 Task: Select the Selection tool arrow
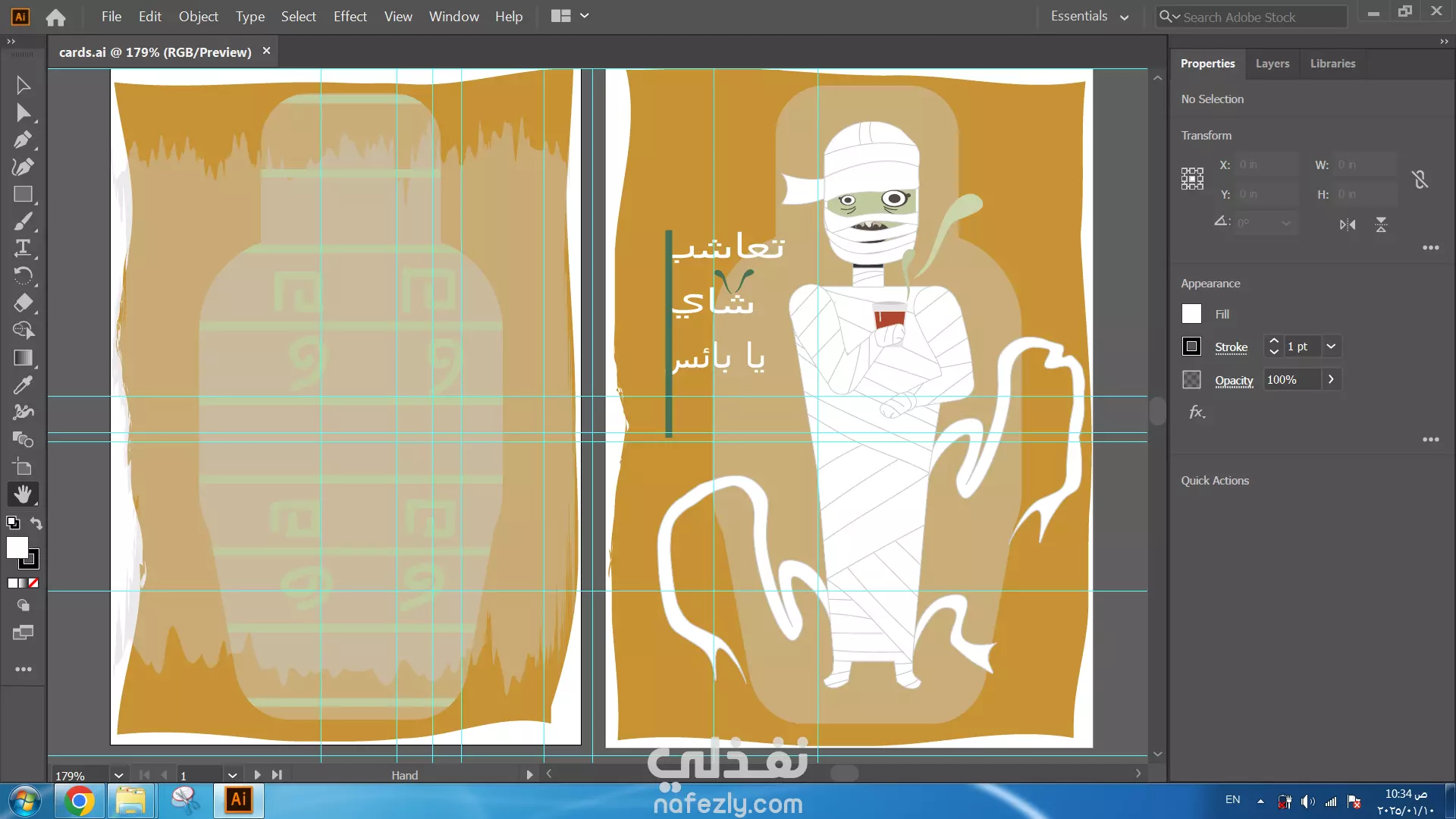(x=23, y=85)
